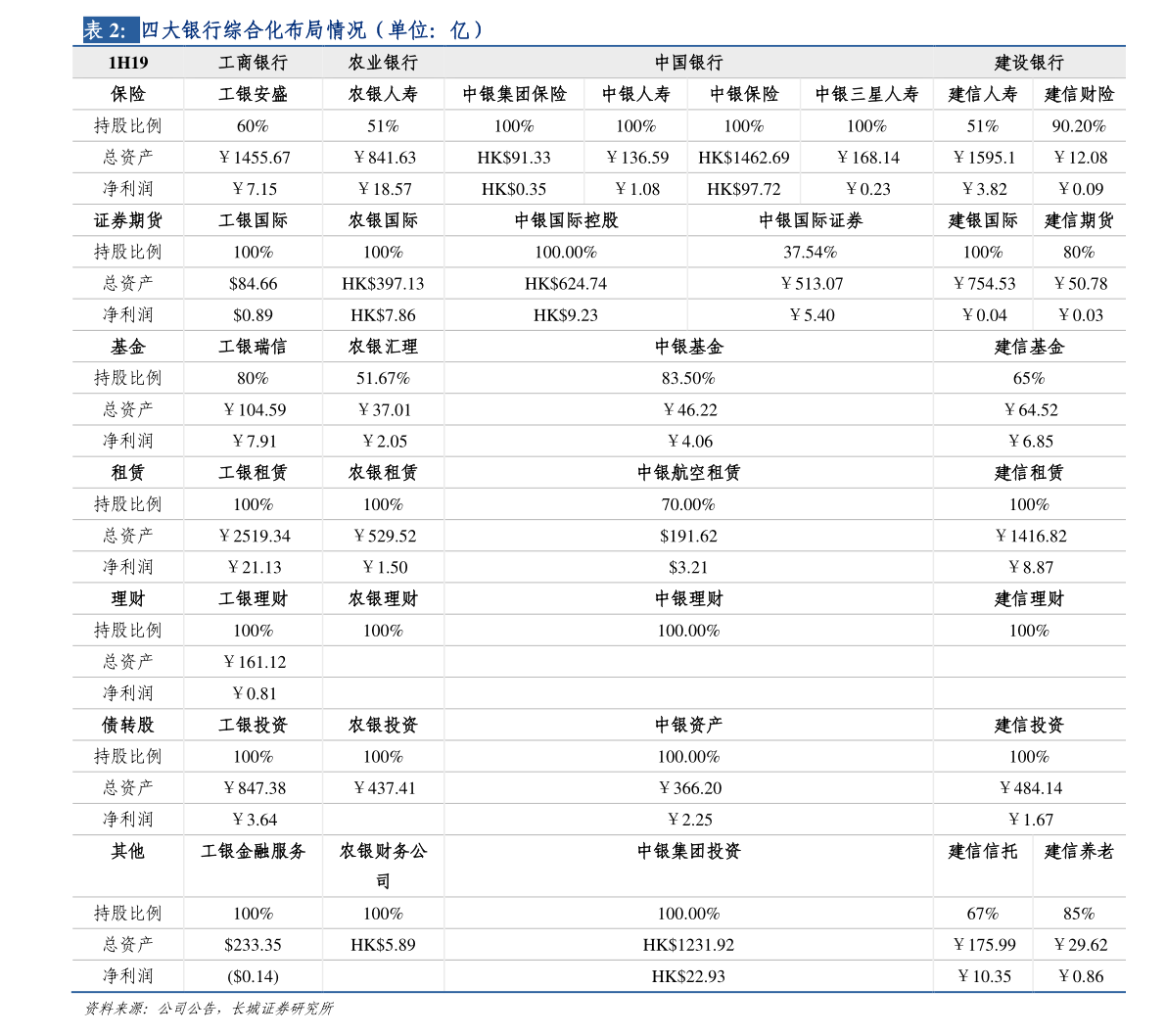
Task: Click the table title '表 2:' label
Action: [x=106, y=29]
